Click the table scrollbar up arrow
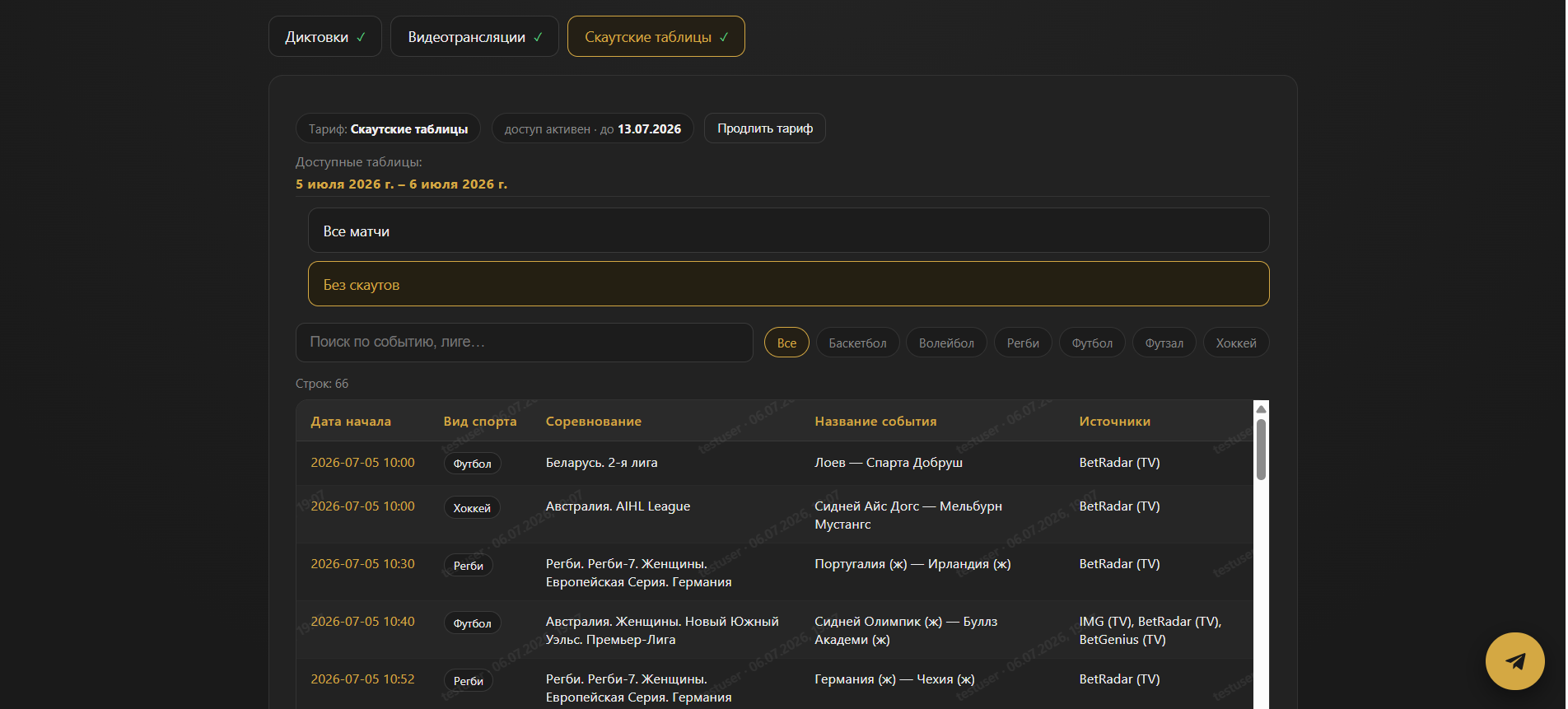 pyautogui.click(x=1261, y=409)
